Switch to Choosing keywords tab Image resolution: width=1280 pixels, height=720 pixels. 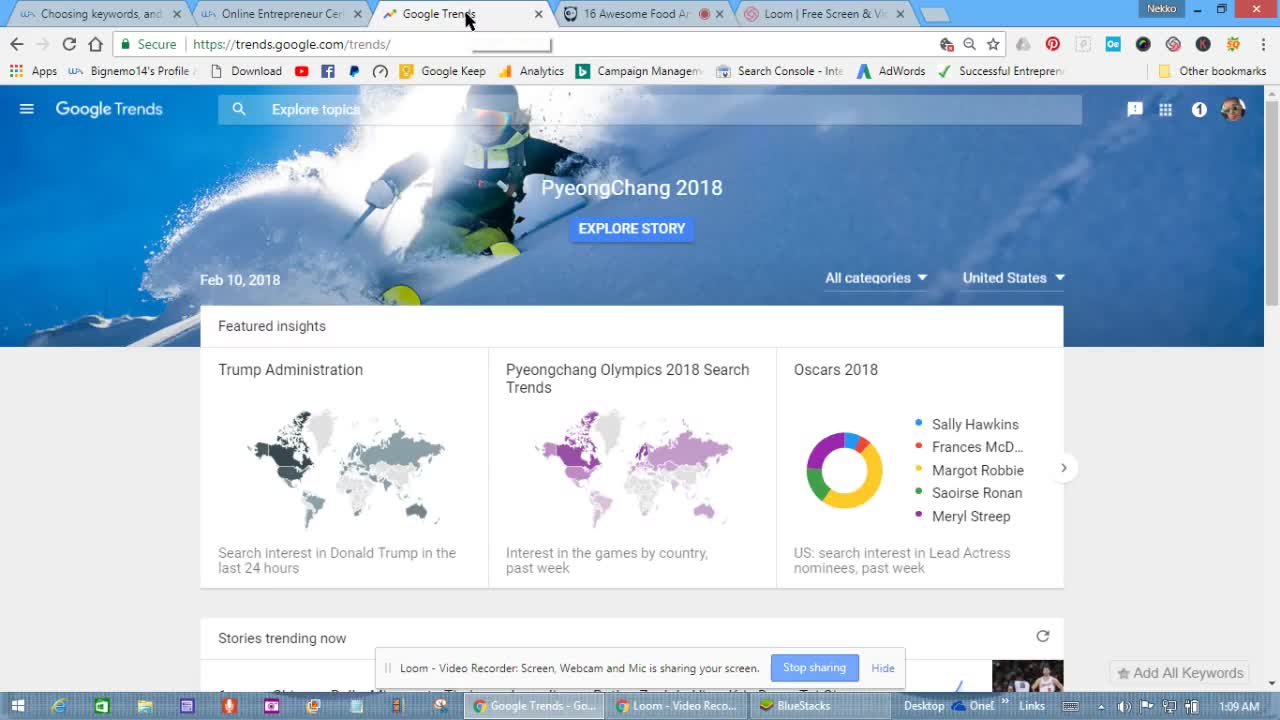tap(98, 14)
